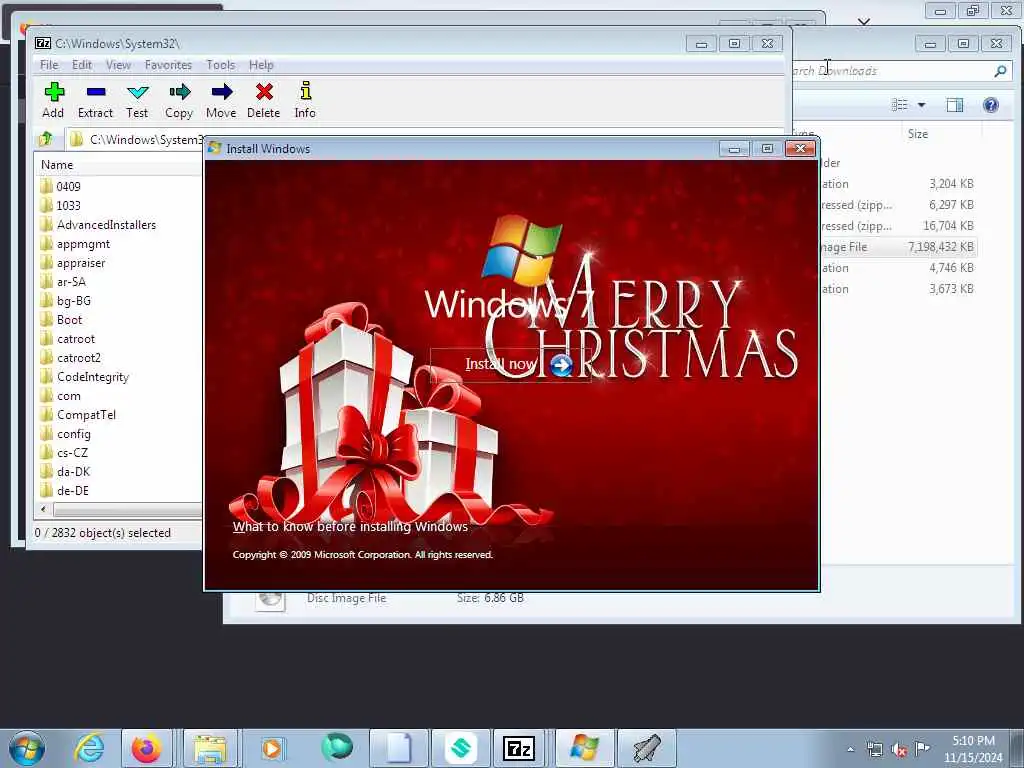Click the Delete red X icon
Viewport: 1024px width, 768px height.
(264, 100)
